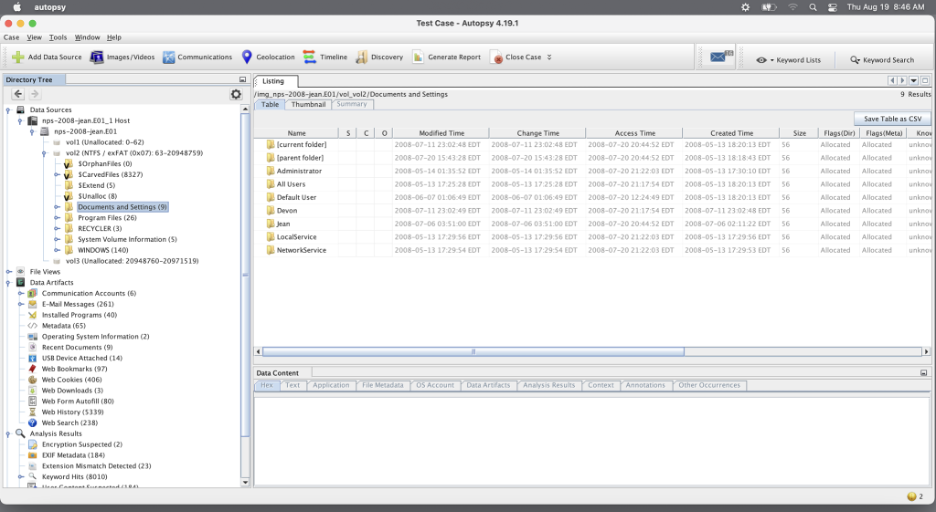The height and width of the screenshot is (512, 936).
Task: Click the Jean folder icon in table
Action: pos(270,224)
